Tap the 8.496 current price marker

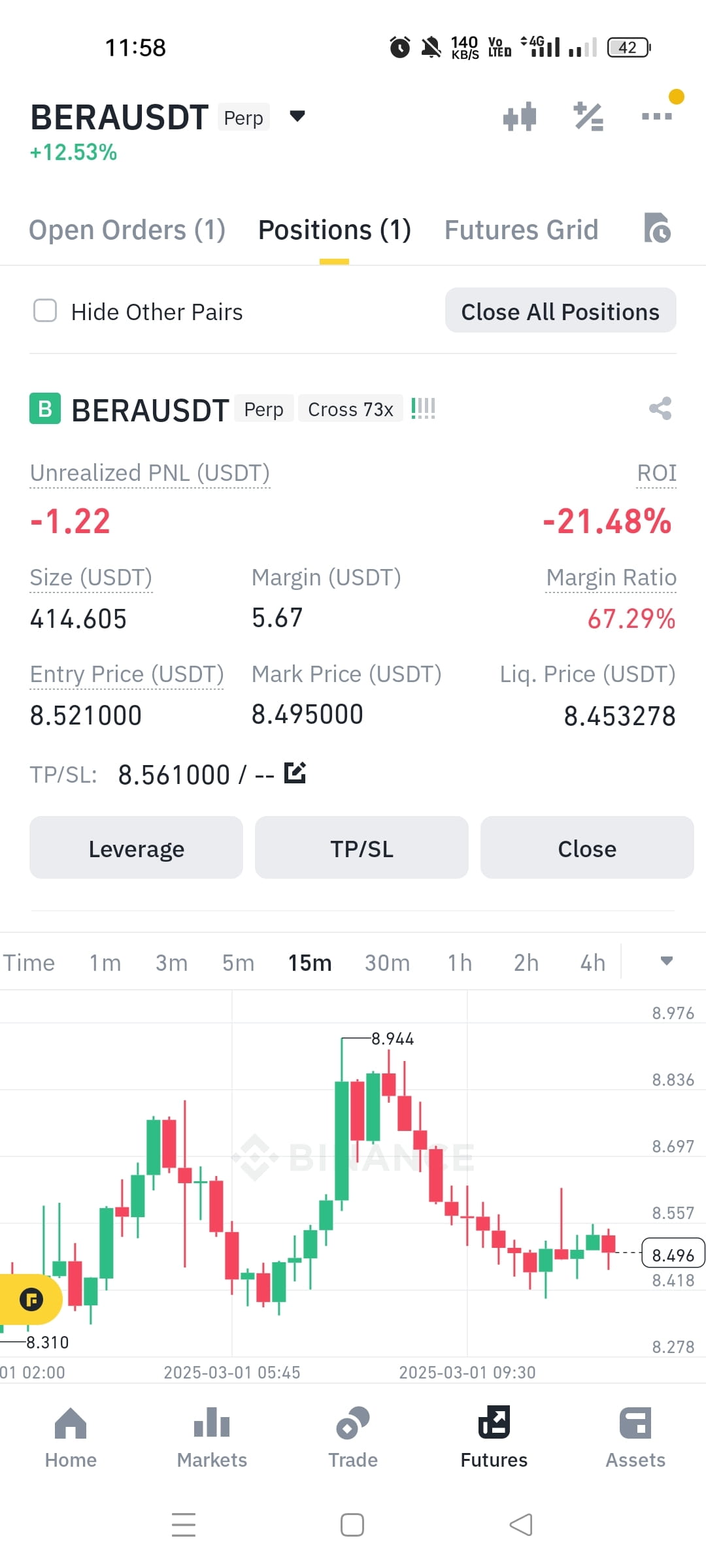coord(673,1254)
